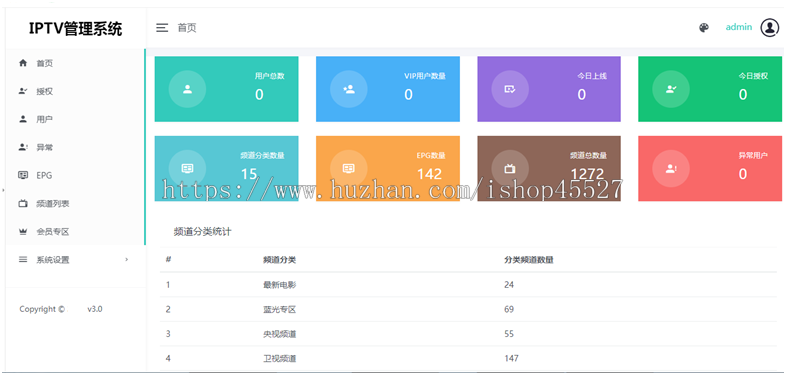Click the 系统设置 lines icon in sidebar
Image resolution: width=786 pixels, height=375 pixels.
[x=23, y=260]
